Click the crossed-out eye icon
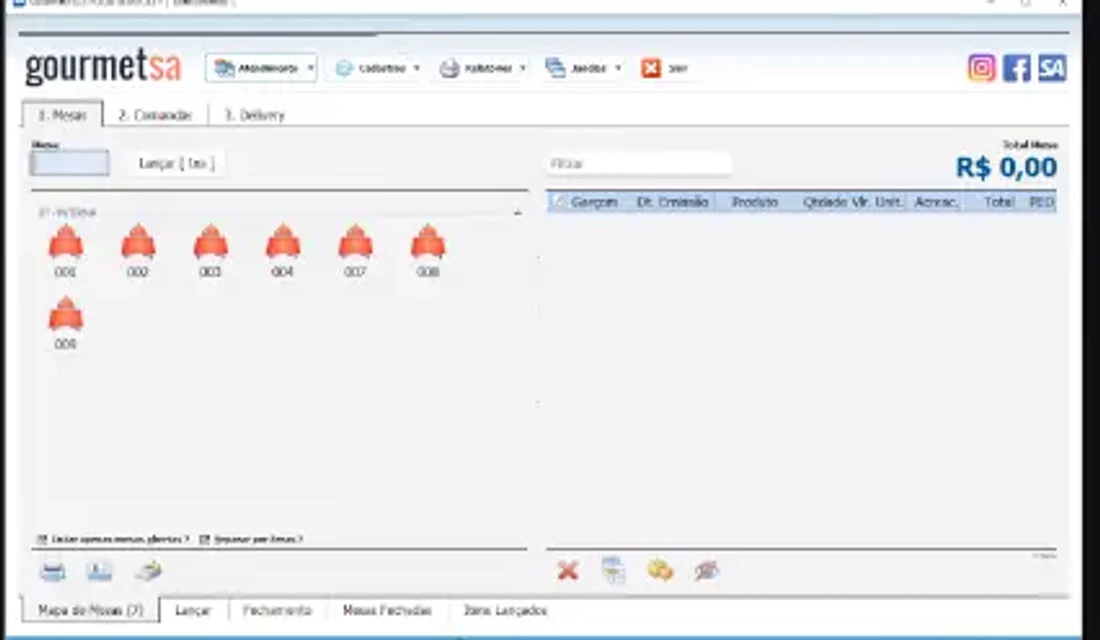Screen dimensions: 1100x640 (706, 571)
